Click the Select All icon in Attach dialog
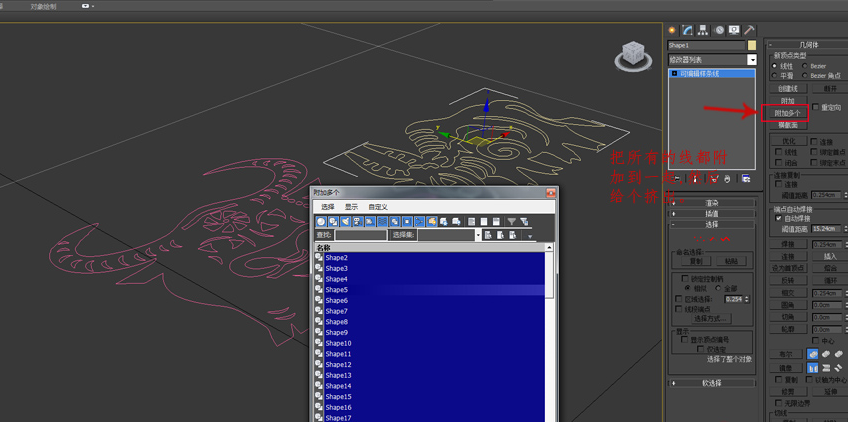The image size is (848, 422). (x=471, y=222)
